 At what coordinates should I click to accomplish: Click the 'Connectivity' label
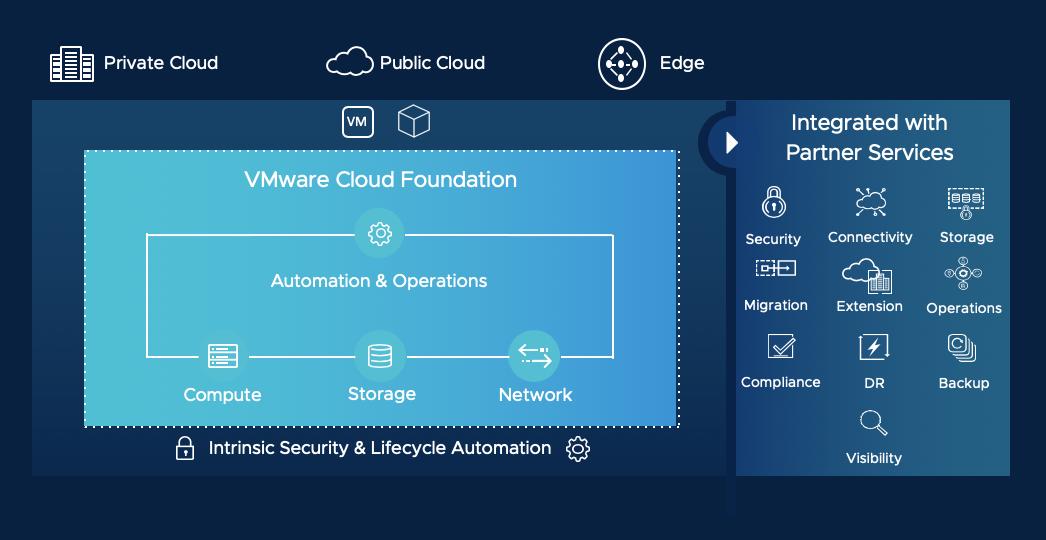[x=870, y=238]
